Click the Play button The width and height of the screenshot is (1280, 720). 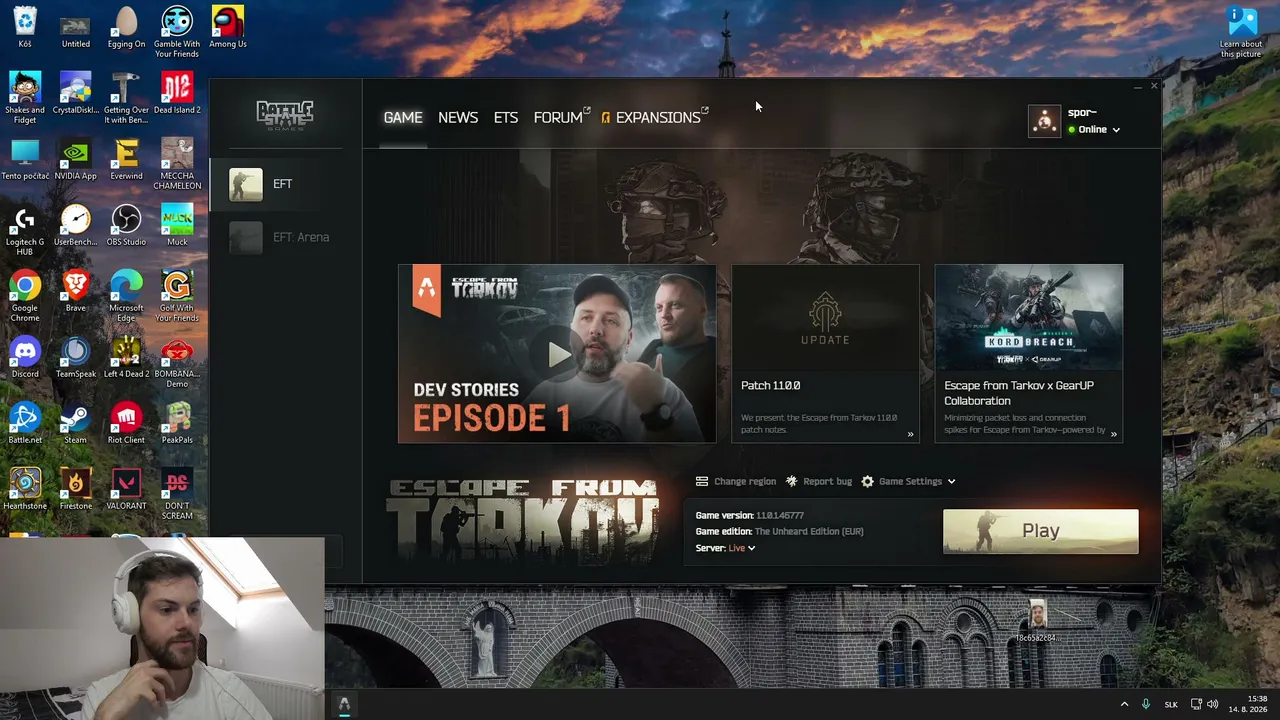(1040, 531)
